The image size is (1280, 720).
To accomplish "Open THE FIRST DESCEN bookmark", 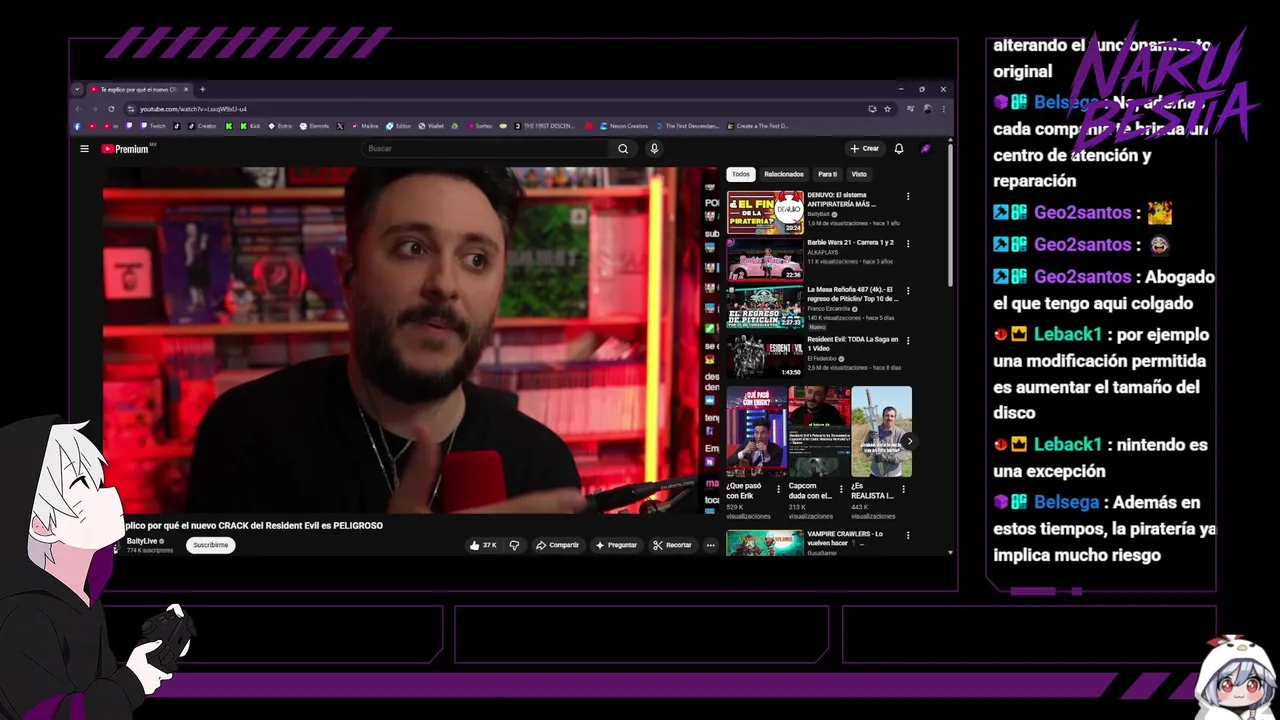I will point(546,126).
